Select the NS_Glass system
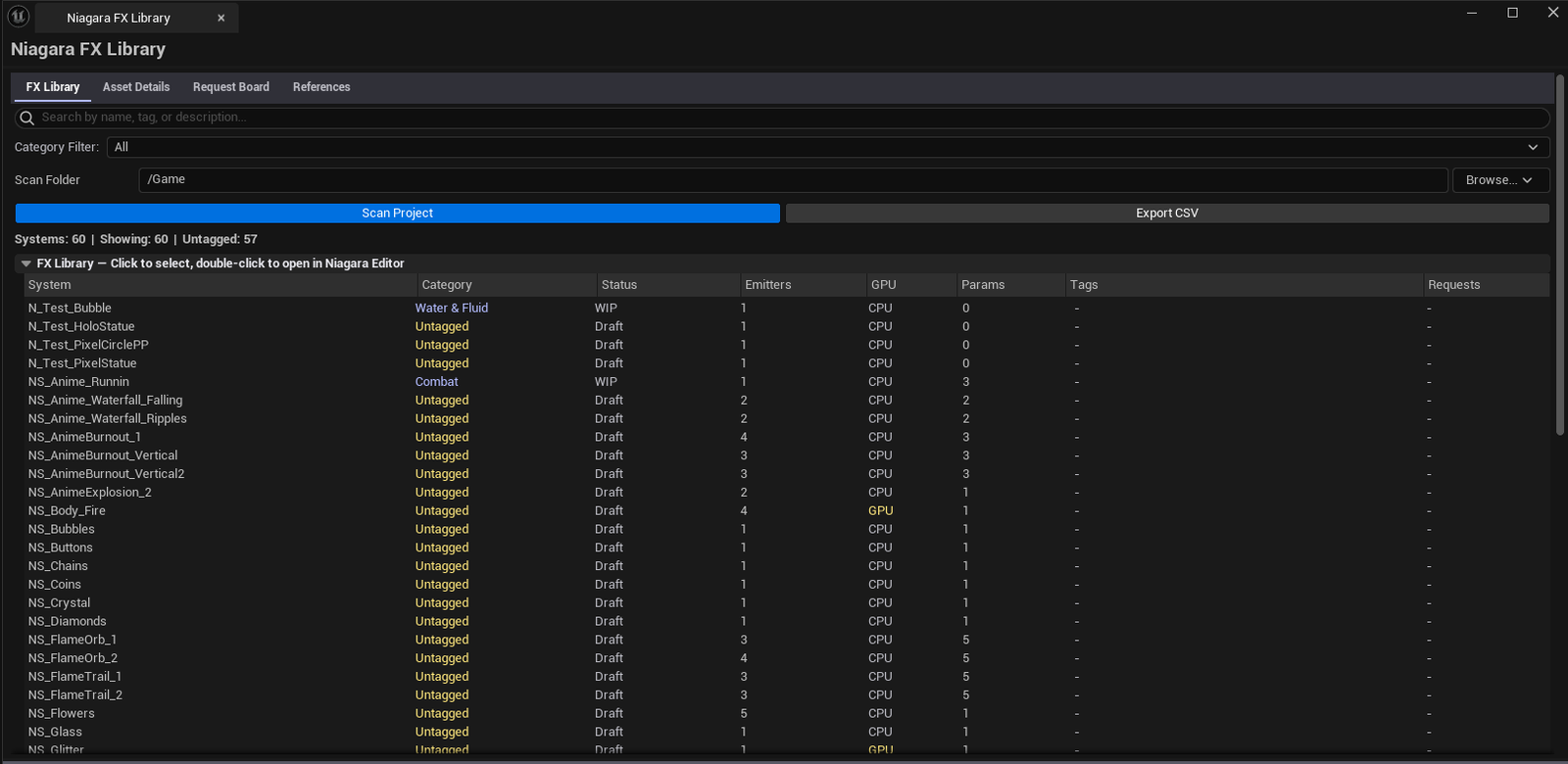This screenshot has width=1568, height=764. pyautogui.click(x=787, y=733)
